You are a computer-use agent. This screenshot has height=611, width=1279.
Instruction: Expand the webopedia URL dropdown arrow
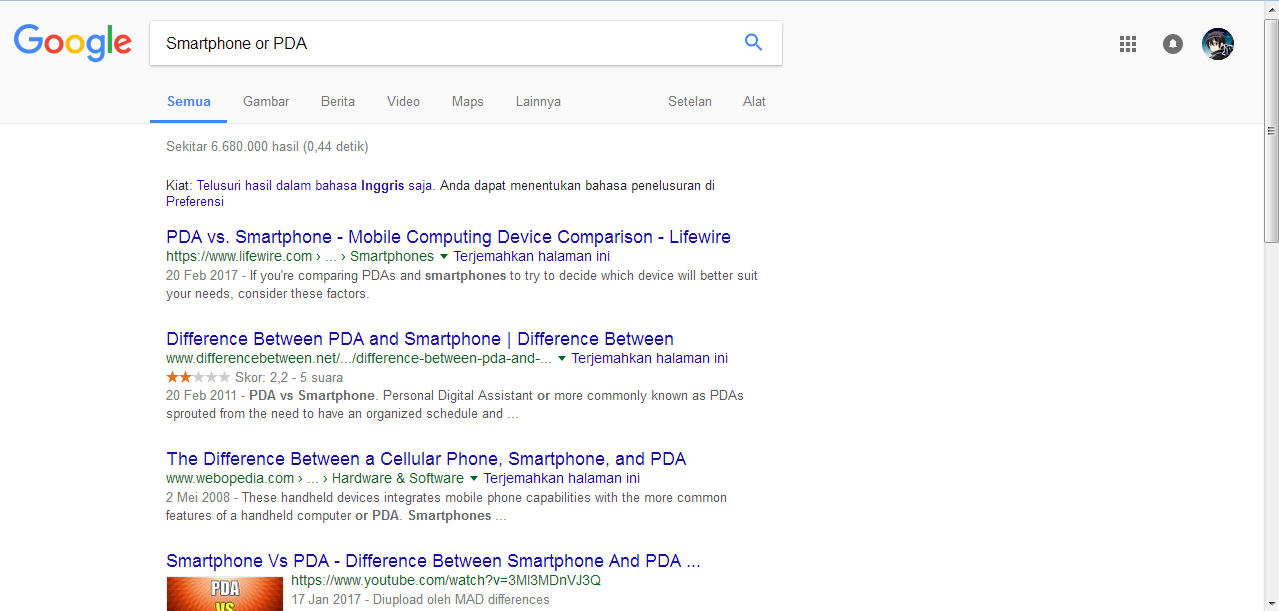pos(474,479)
